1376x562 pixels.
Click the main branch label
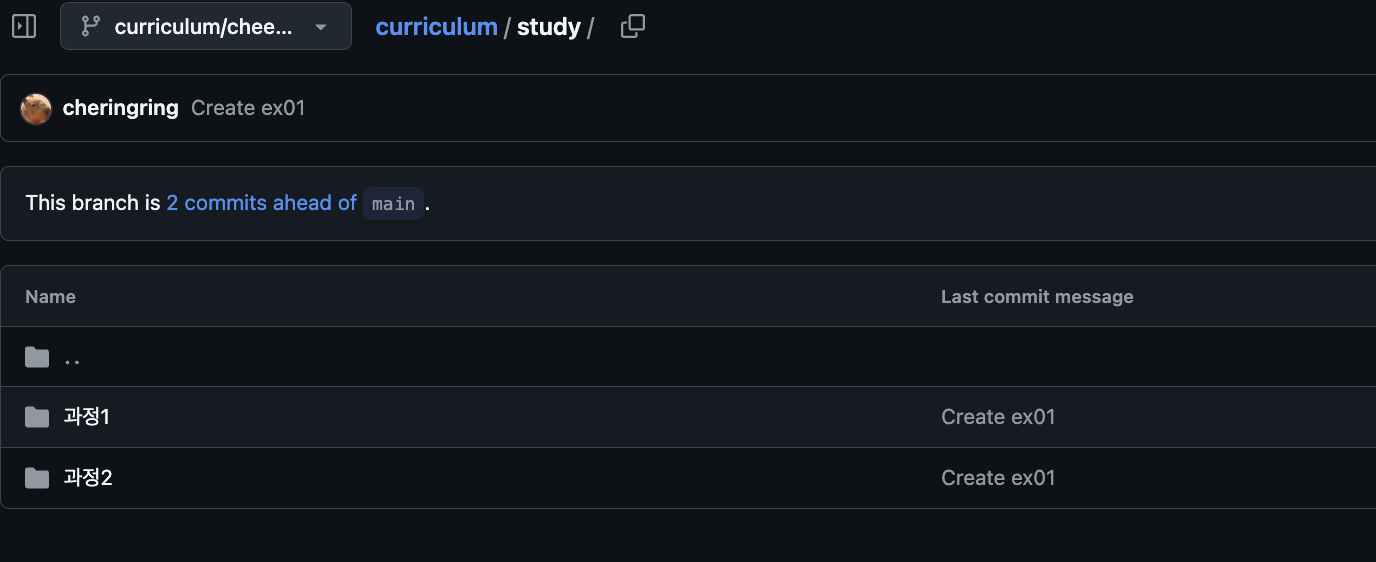[x=393, y=204]
